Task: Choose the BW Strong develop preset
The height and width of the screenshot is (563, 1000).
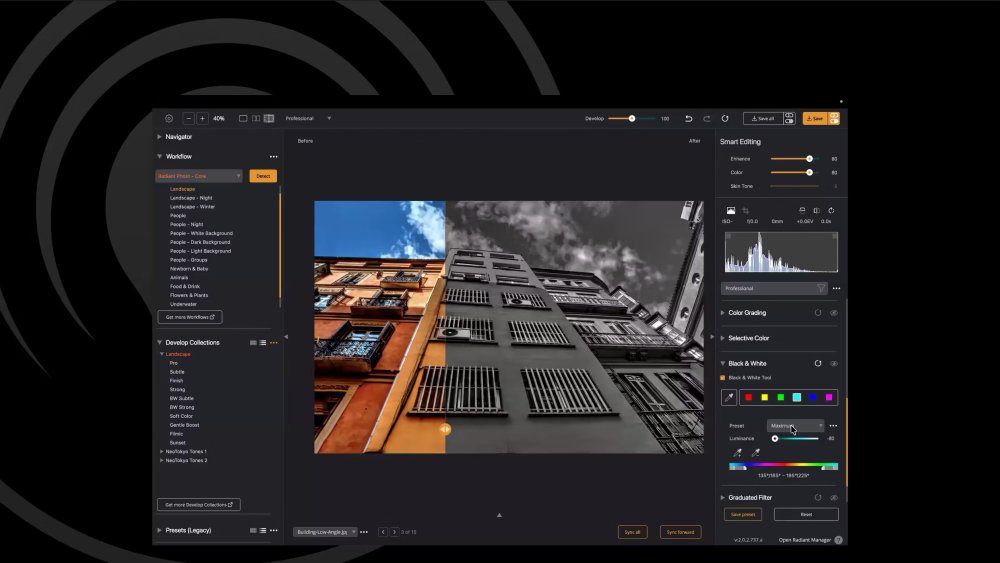Action: pyautogui.click(x=182, y=407)
